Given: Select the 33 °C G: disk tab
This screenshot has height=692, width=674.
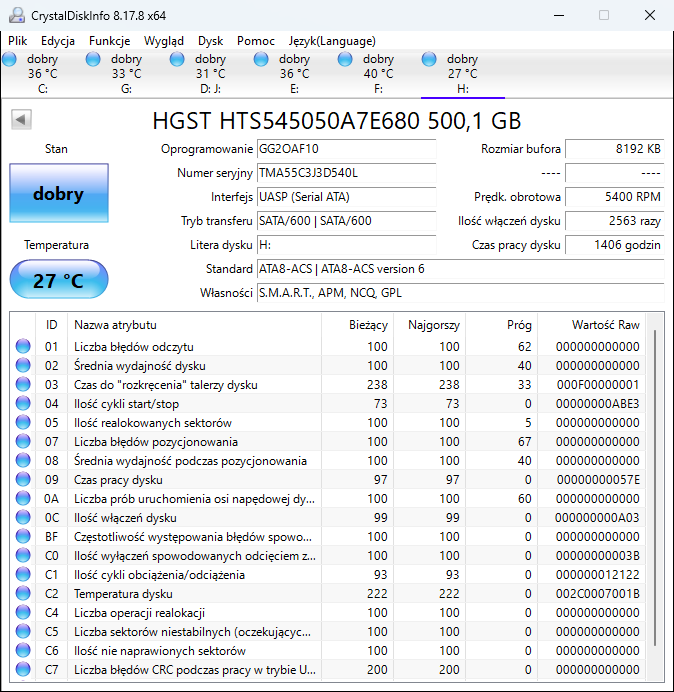Looking at the screenshot, I should pos(127,74).
